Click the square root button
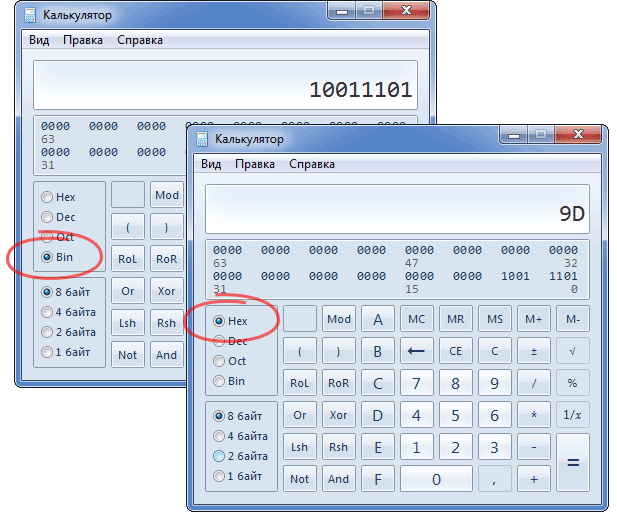Viewport: 617px width, 512px height. [x=572, y=351]
